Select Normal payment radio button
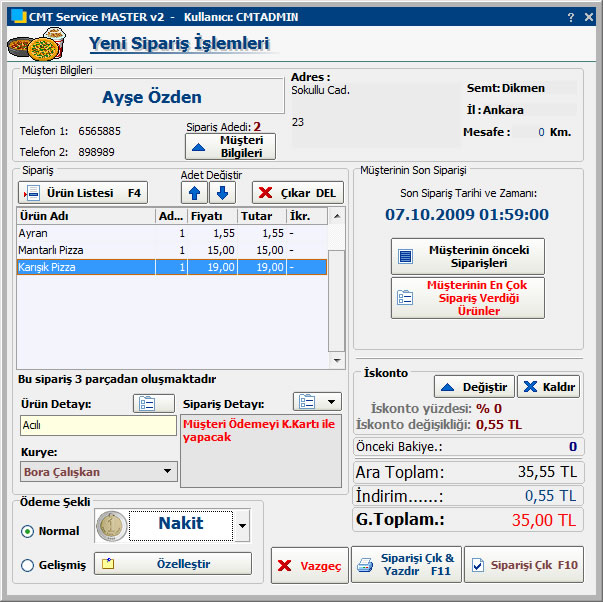 [27, 531]
